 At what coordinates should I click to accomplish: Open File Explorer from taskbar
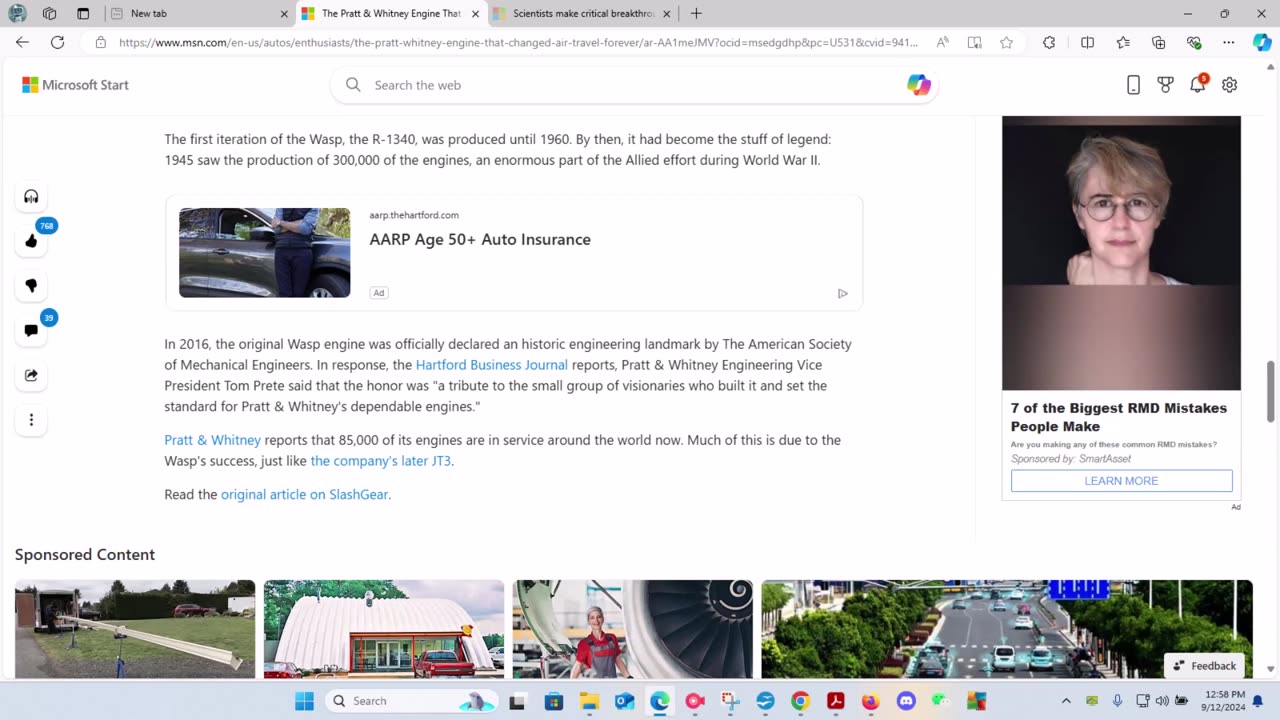pos(589,701)
